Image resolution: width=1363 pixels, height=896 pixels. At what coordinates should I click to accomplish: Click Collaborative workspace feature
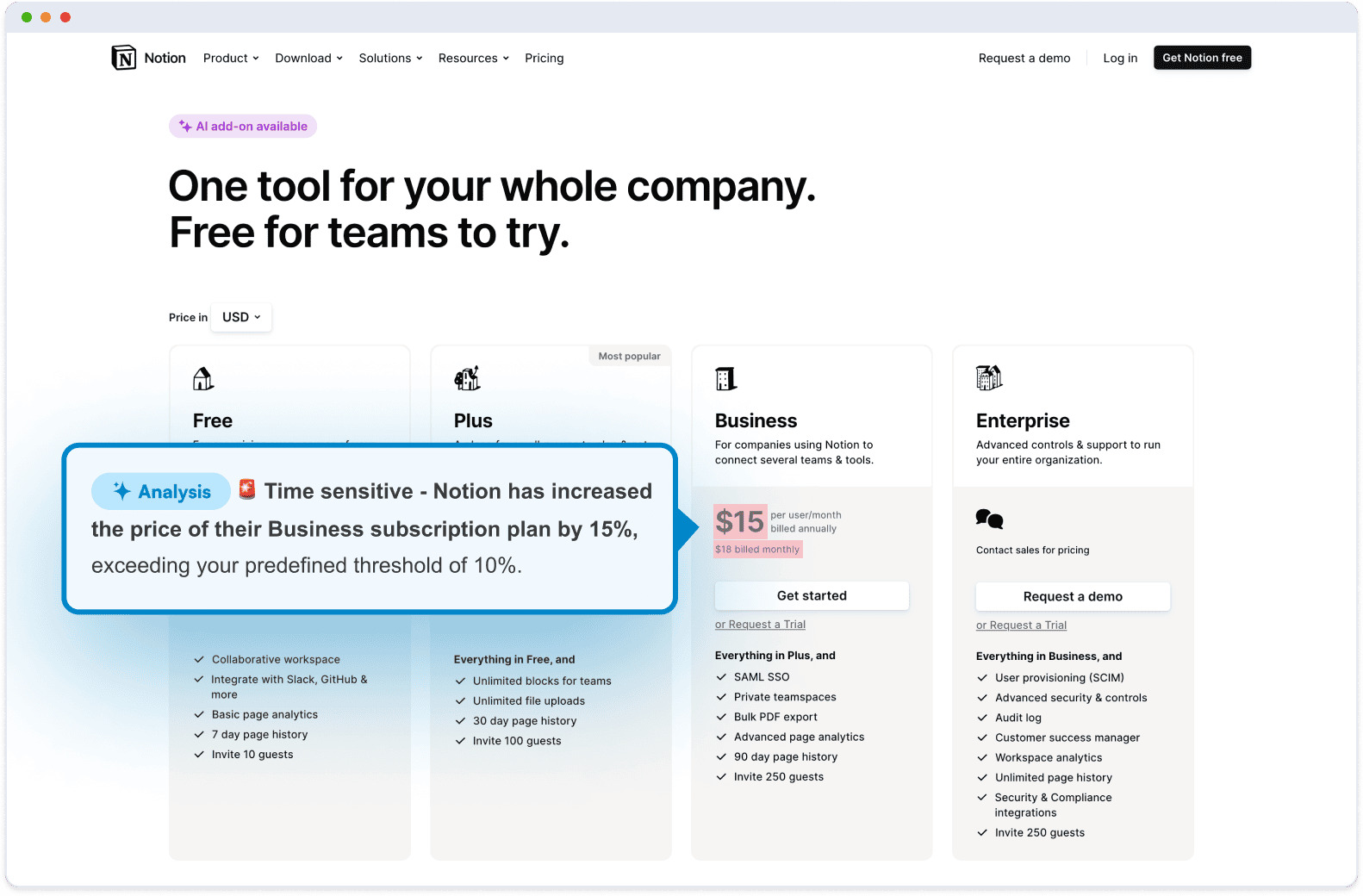coord(276,659)
